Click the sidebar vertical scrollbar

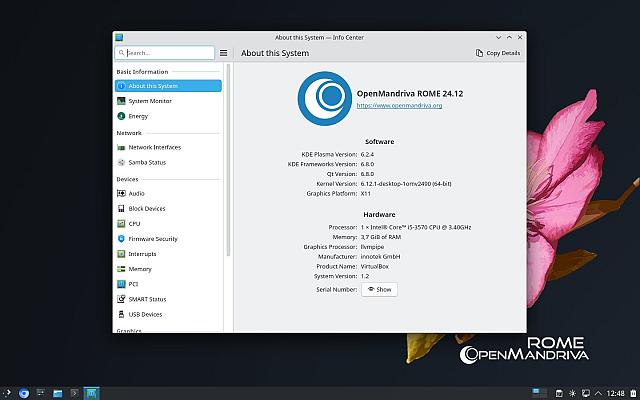point(228,159)
